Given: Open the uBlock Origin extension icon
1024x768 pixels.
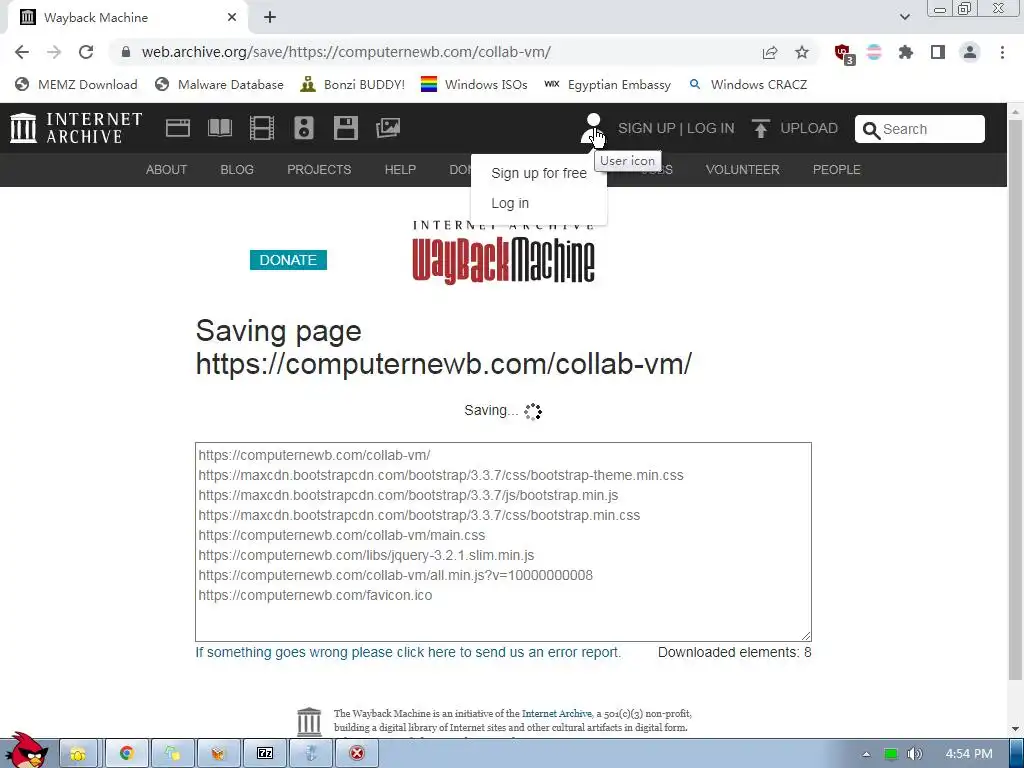Looking at the screenshot, I should (x=843, y=54).
